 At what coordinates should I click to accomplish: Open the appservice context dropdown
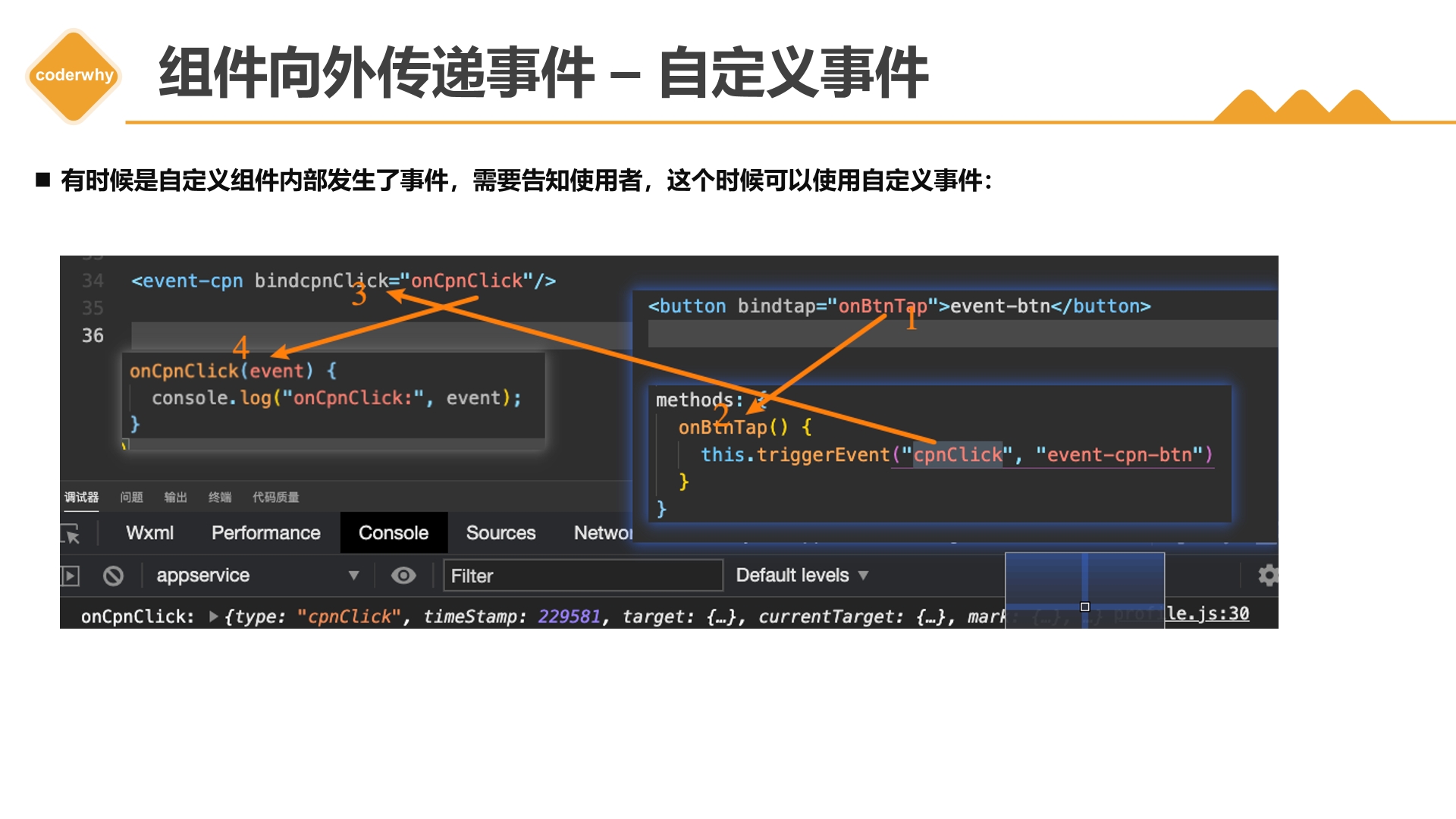click(257, 576)
